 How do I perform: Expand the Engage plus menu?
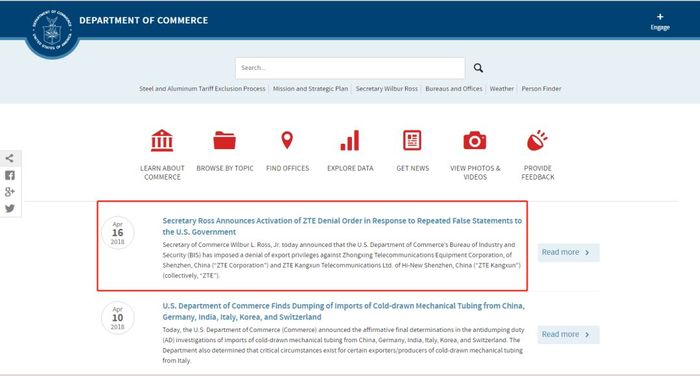pyautogui.click(x=660, y=21)
